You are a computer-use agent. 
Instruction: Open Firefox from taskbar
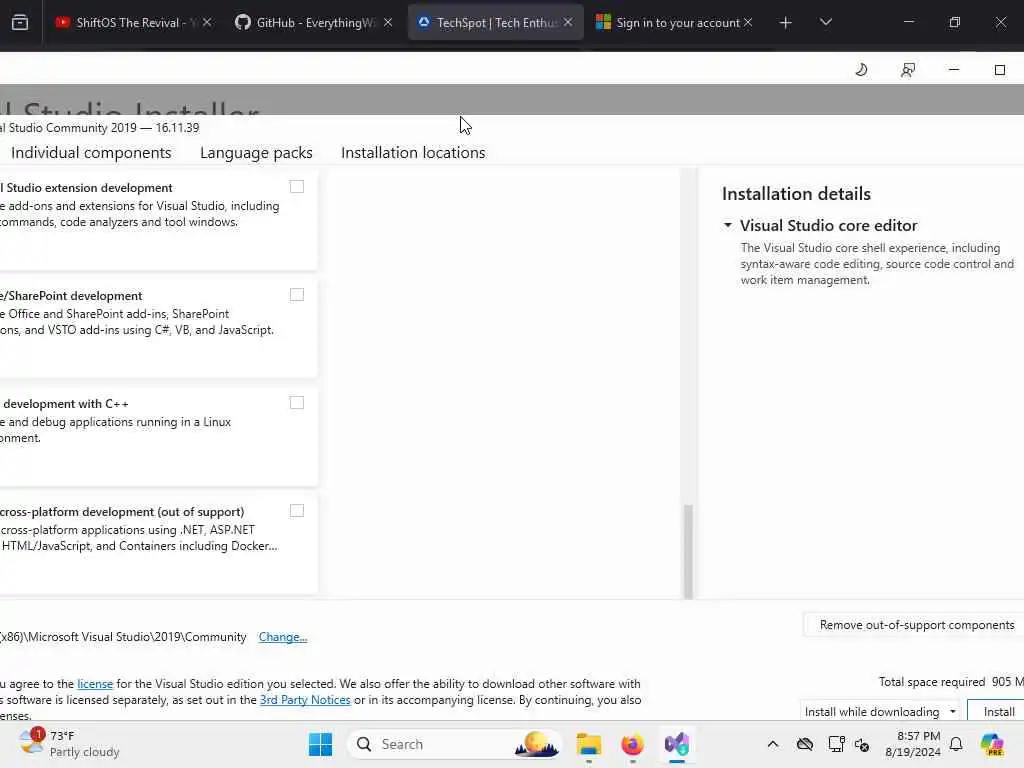coord(632,744)
